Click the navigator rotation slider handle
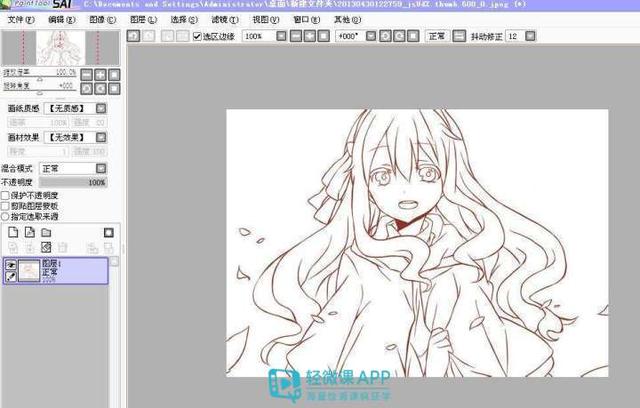Screen dimensions: 640x408 40,93
